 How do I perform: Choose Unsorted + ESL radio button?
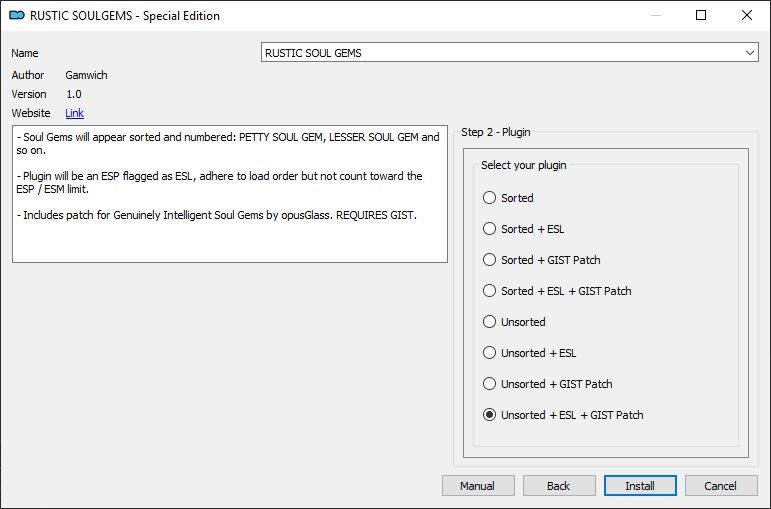pyautogui.click(x=529, y=353)
